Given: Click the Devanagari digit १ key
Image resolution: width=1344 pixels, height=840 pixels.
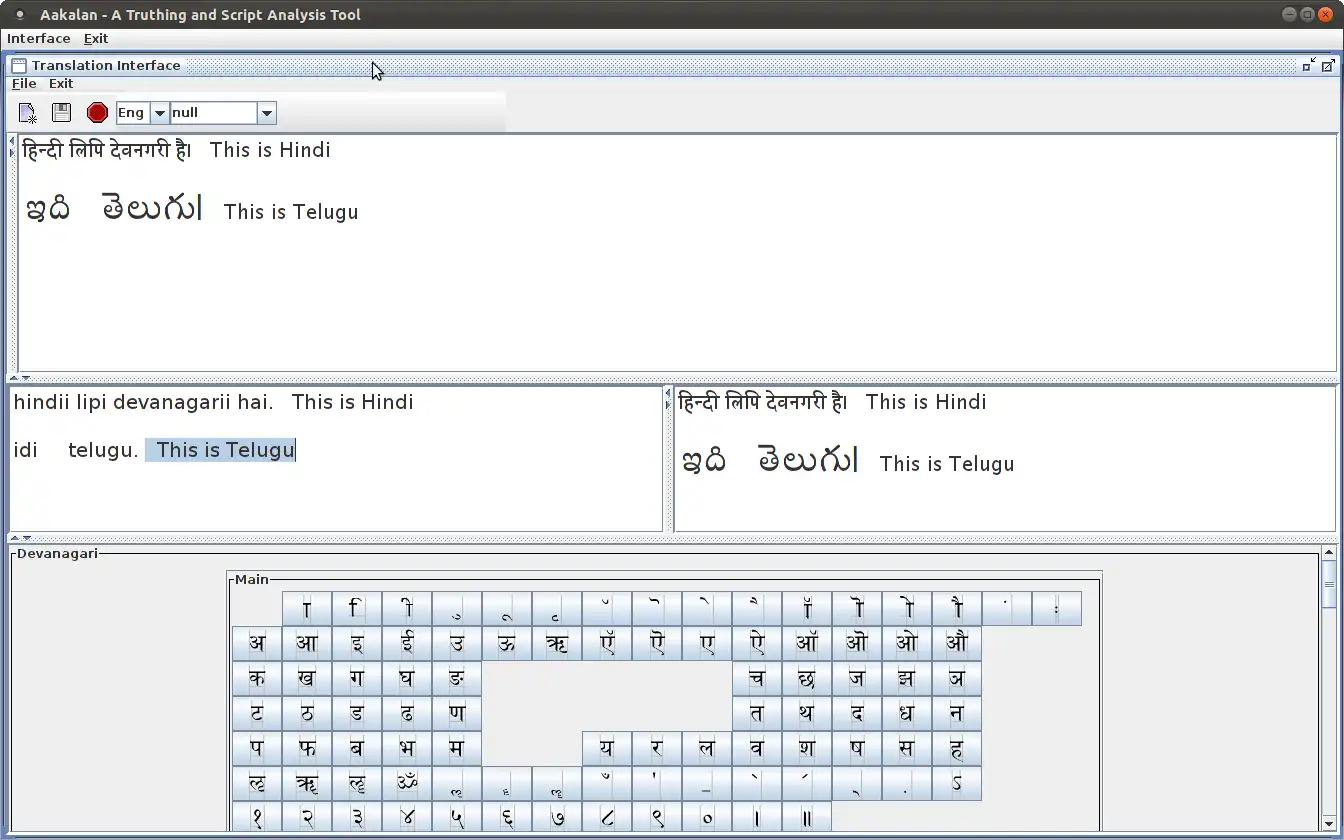Looking at the screenshot, I should coord(257,818).
